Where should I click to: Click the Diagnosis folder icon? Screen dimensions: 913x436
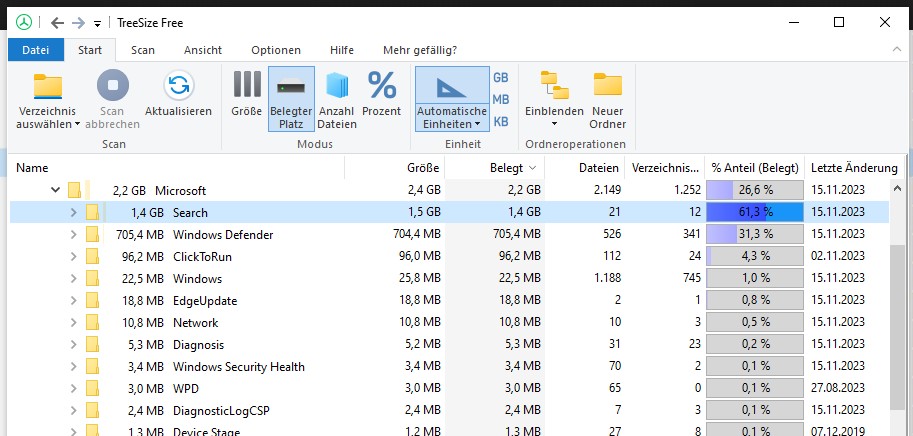pos(93,345)
